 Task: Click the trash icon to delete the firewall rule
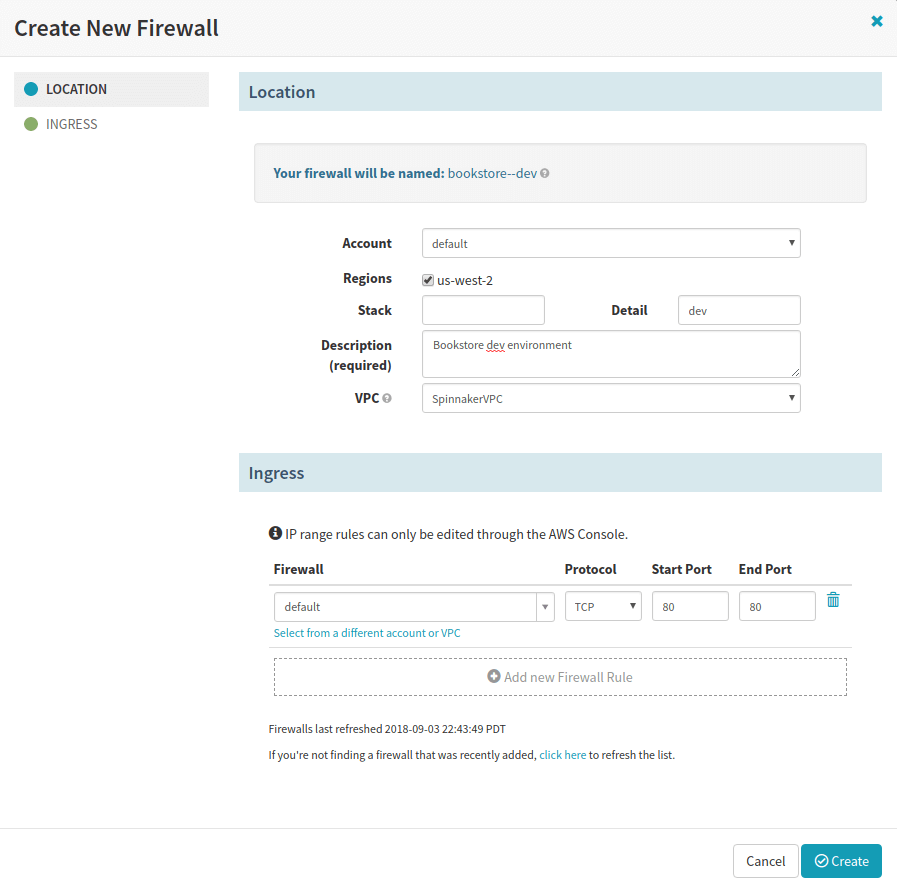click(833, 599)
